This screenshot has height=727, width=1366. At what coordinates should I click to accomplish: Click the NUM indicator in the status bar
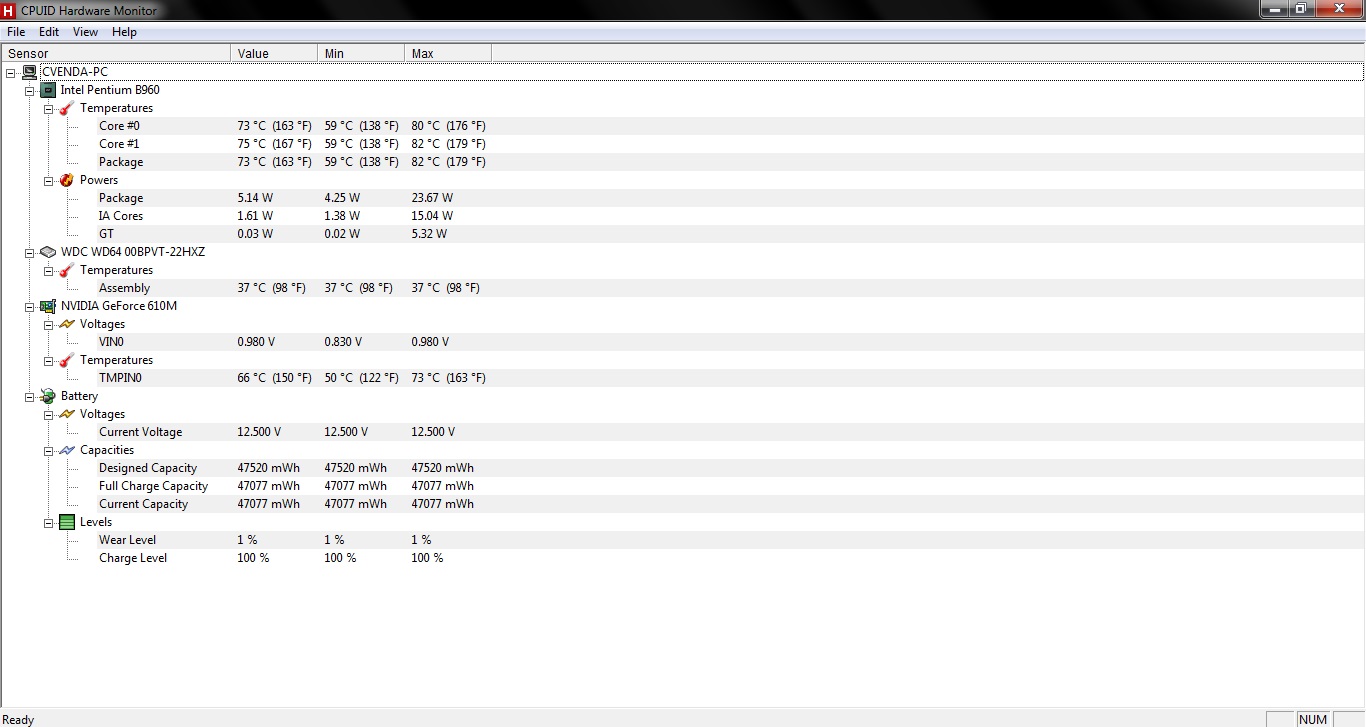[x=1312, y=720]
